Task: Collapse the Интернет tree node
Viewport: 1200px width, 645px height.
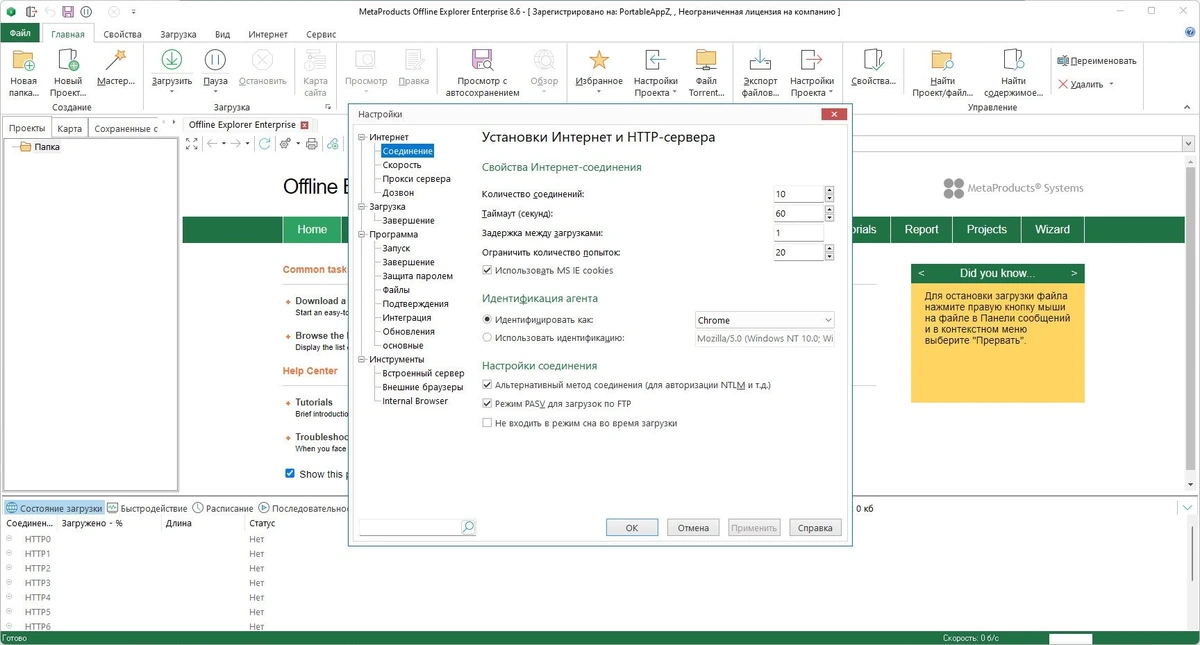Action: tap(363, 137)
